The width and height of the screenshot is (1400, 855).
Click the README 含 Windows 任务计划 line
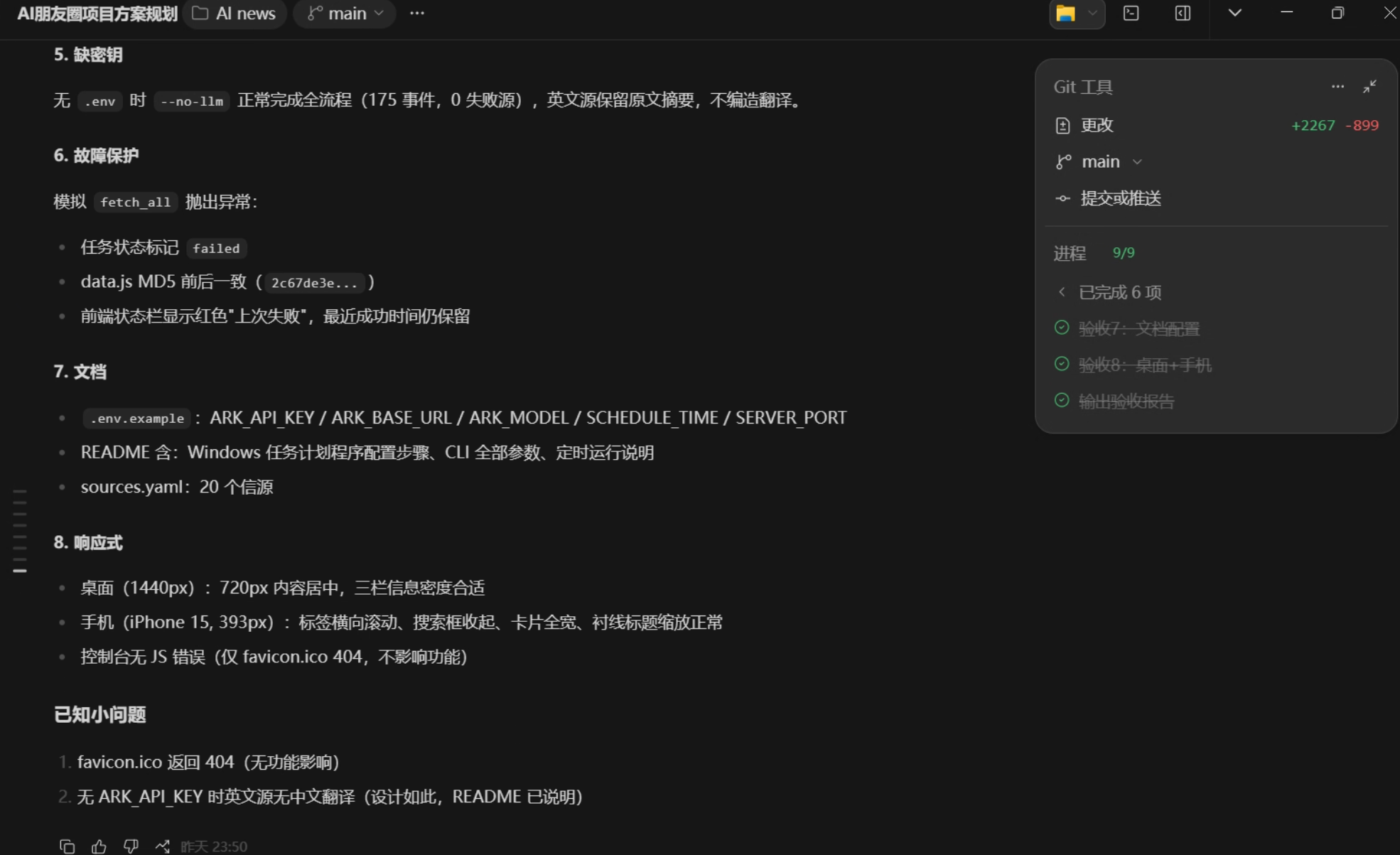(x=367, y=453)
